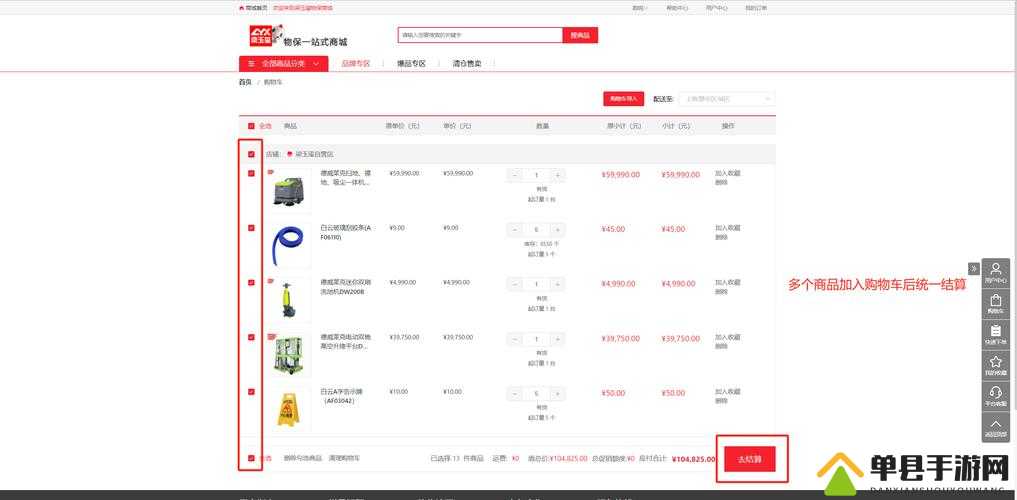Viewport: 1017px width, 500px height.
Task: Collapse the right sidebar with double-arrow icon
Action: click(974, 268)
